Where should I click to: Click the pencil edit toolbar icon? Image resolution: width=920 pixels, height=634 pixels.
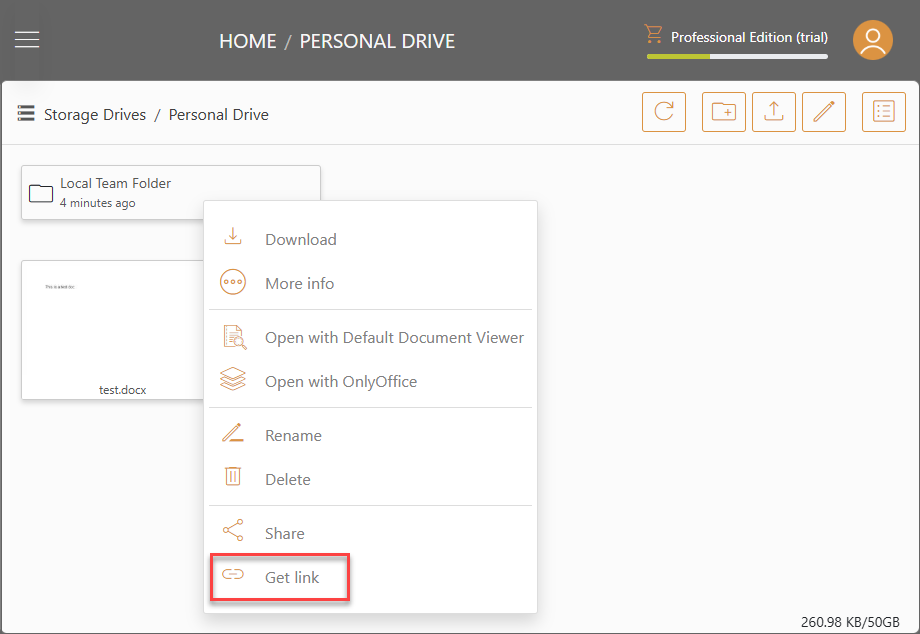[824, 111]
